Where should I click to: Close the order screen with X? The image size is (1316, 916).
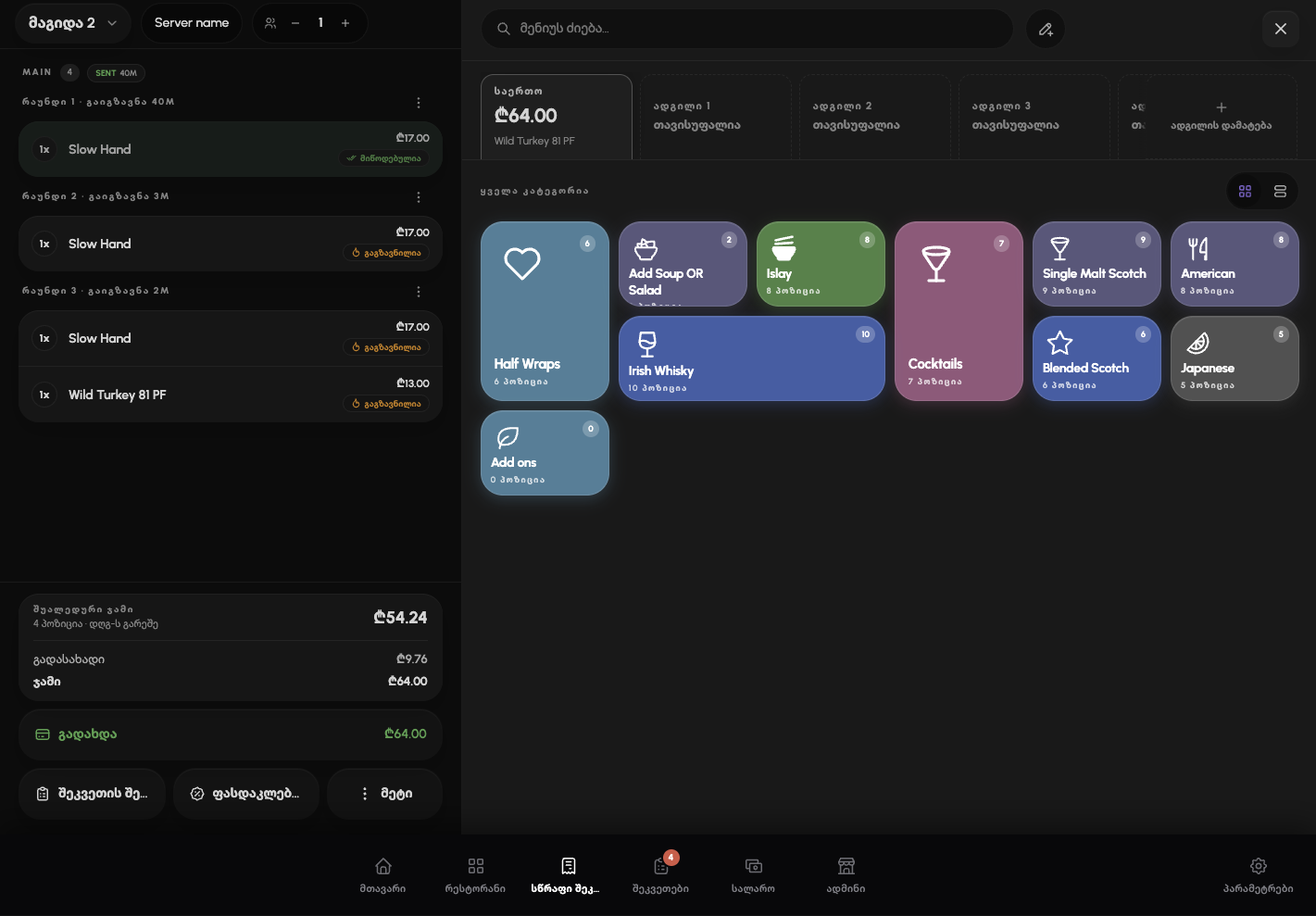(1281, 29)
